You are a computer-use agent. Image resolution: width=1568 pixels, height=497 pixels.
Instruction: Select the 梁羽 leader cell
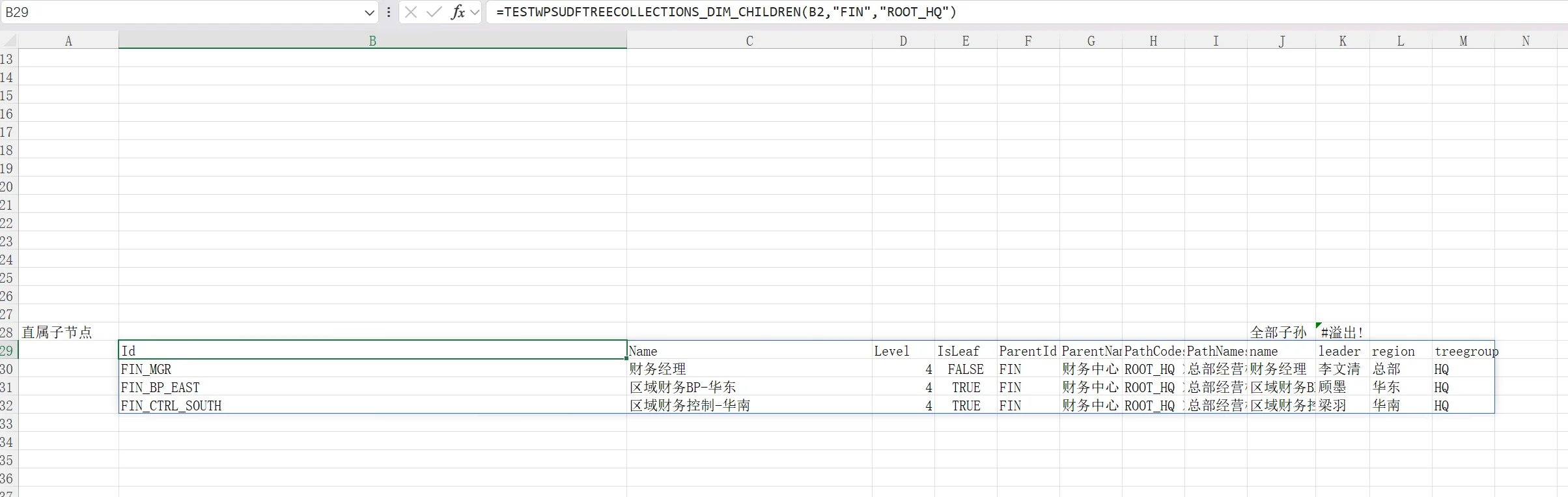(1343, 405)
